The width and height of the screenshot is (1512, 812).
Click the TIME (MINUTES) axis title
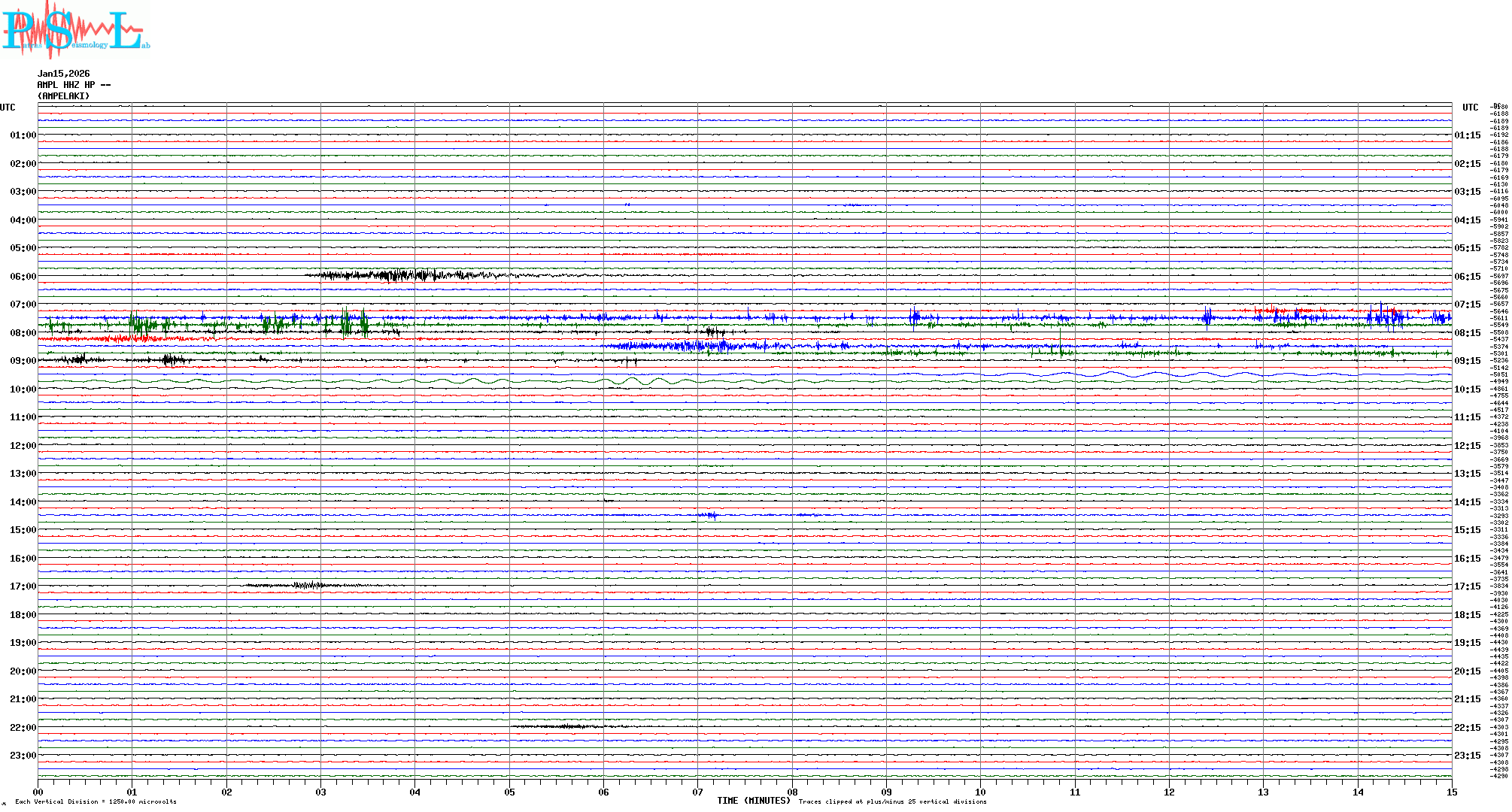tap(754, 801)
